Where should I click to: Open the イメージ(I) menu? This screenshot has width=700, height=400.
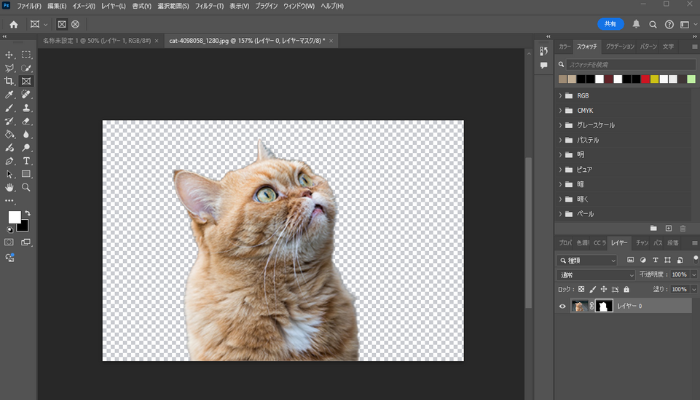coord(84,6)
